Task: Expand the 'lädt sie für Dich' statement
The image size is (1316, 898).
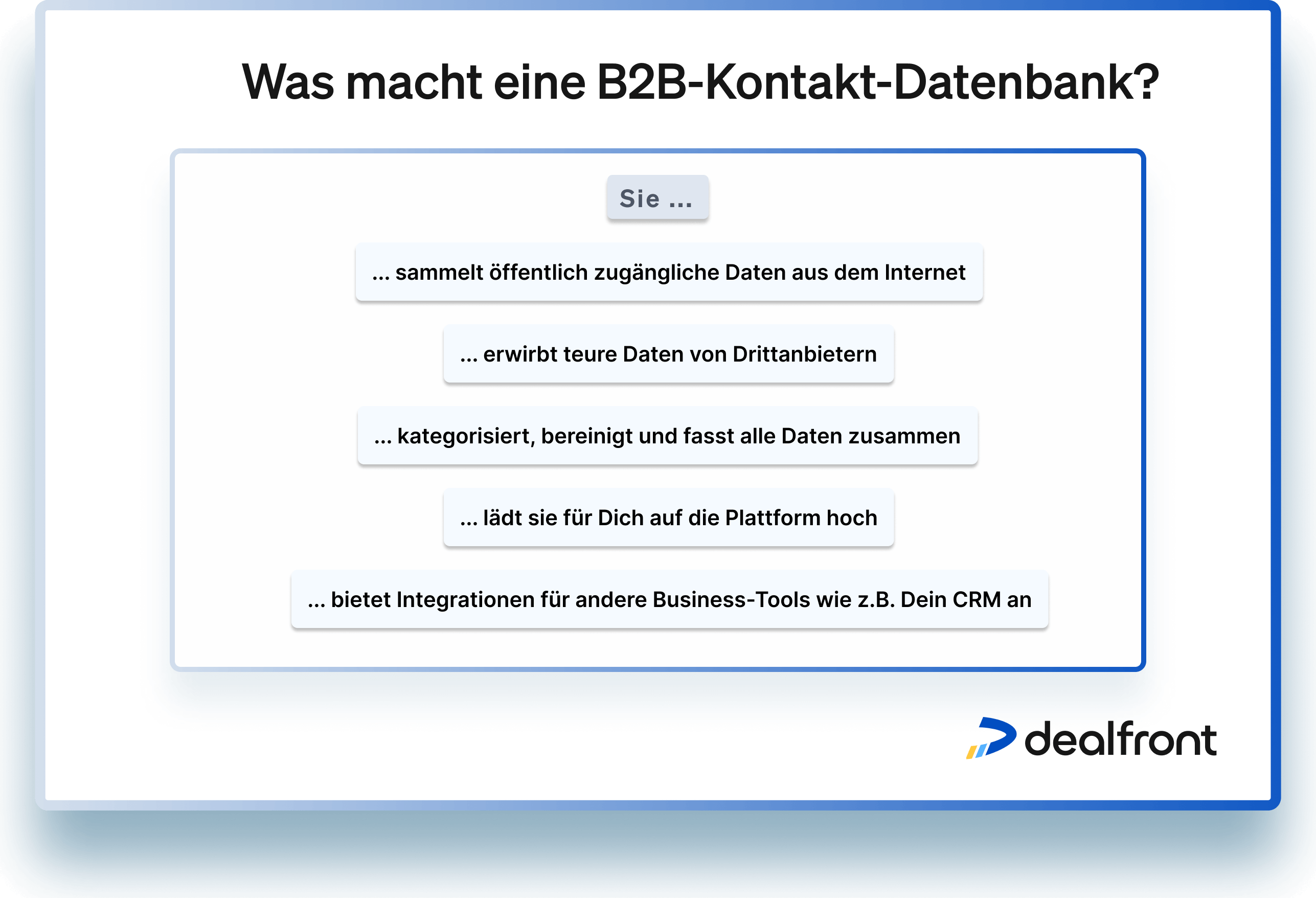Action: click(x=668, y=518)
